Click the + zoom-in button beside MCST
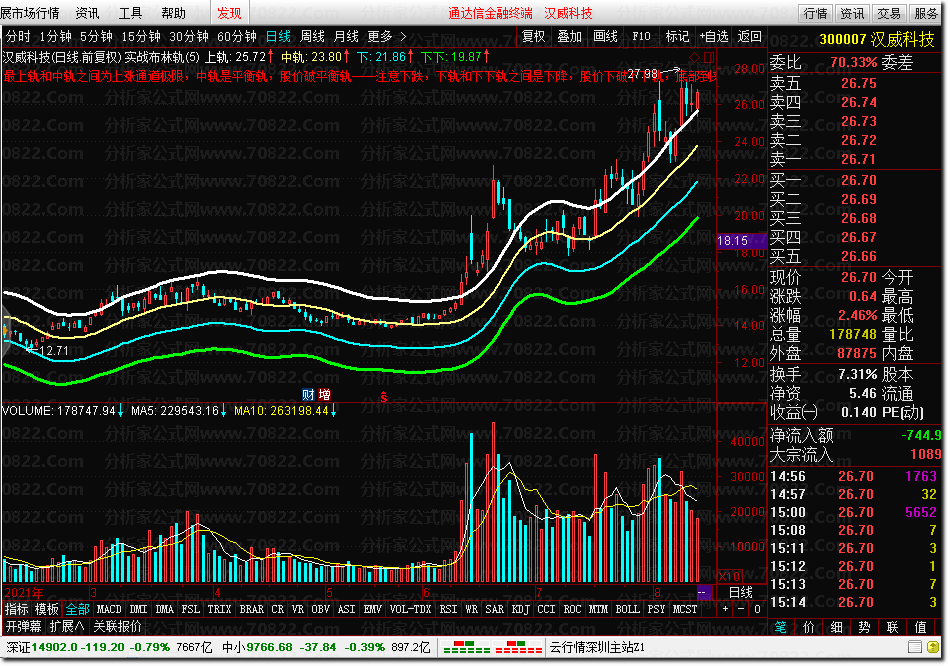Image resolution: width=950 pixels, height=666 pixels. tap(725, 609)
